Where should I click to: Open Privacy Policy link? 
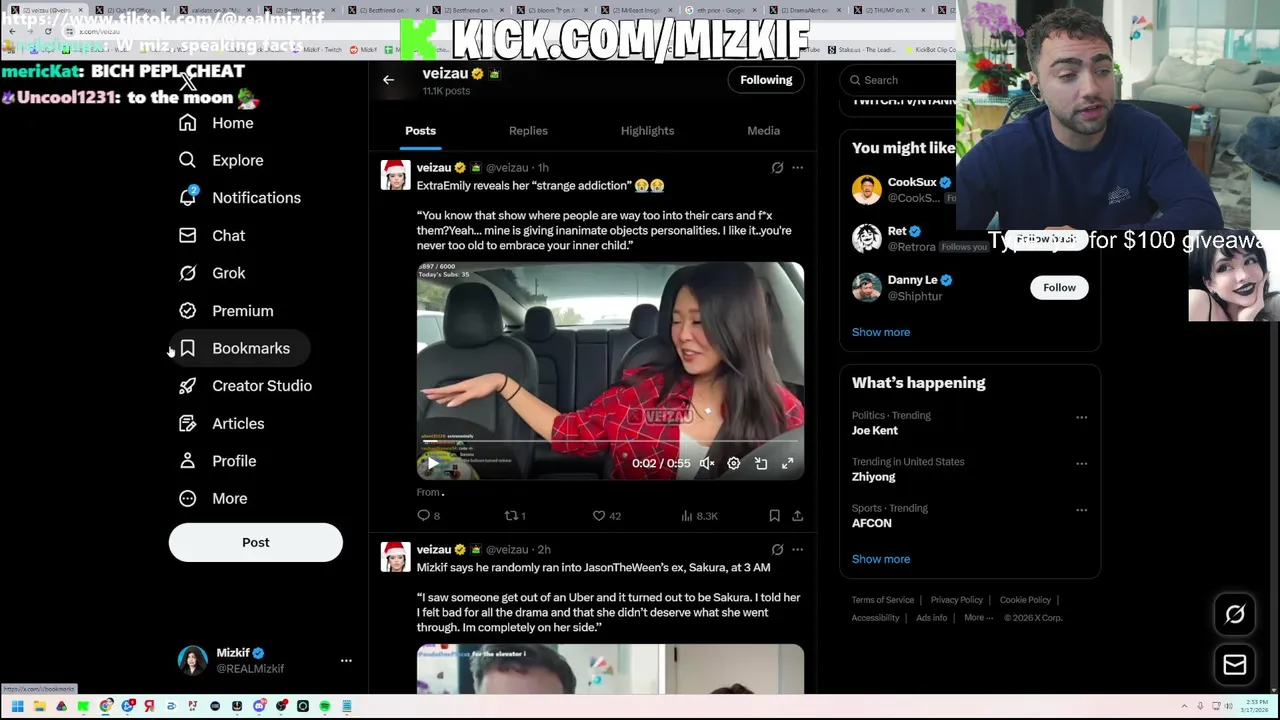tap(956, 600)
